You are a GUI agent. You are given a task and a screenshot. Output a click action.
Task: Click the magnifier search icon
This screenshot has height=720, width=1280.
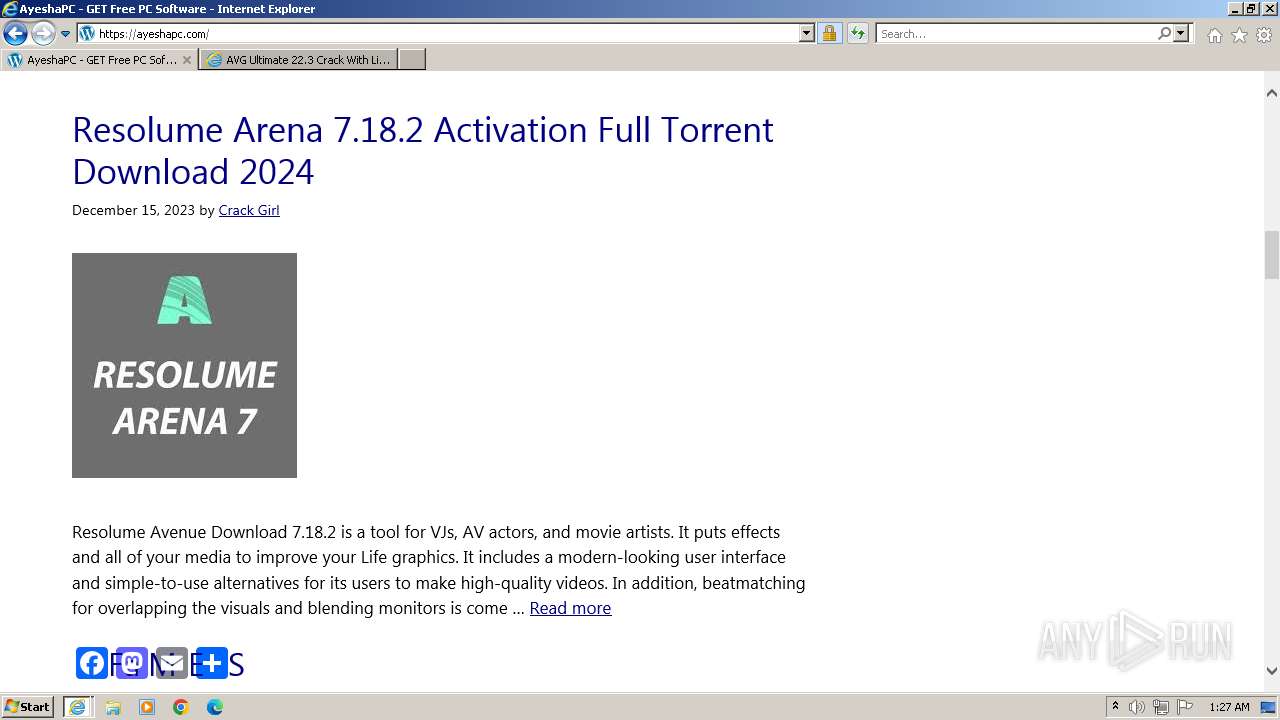pyautogui.click(x=1164, y=34)
